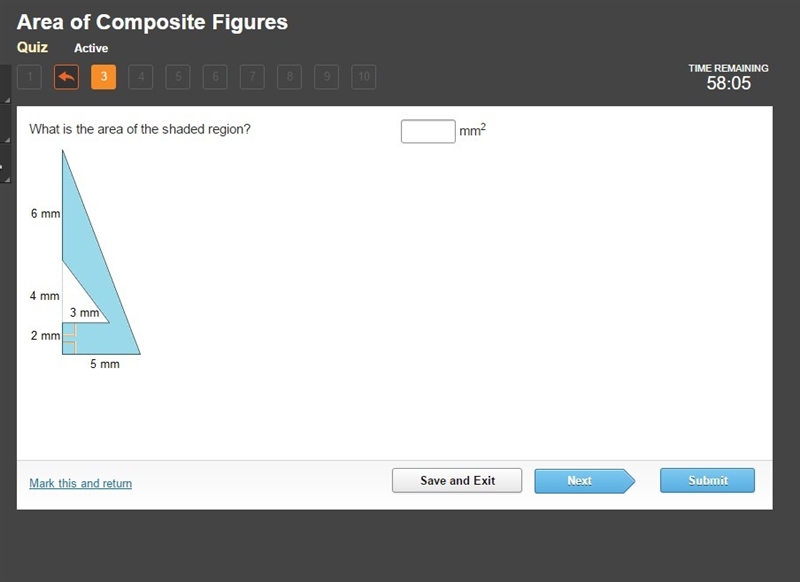Select question 3 in the navigator
This screenshot has height=582, width=800.
coord(104,77)
